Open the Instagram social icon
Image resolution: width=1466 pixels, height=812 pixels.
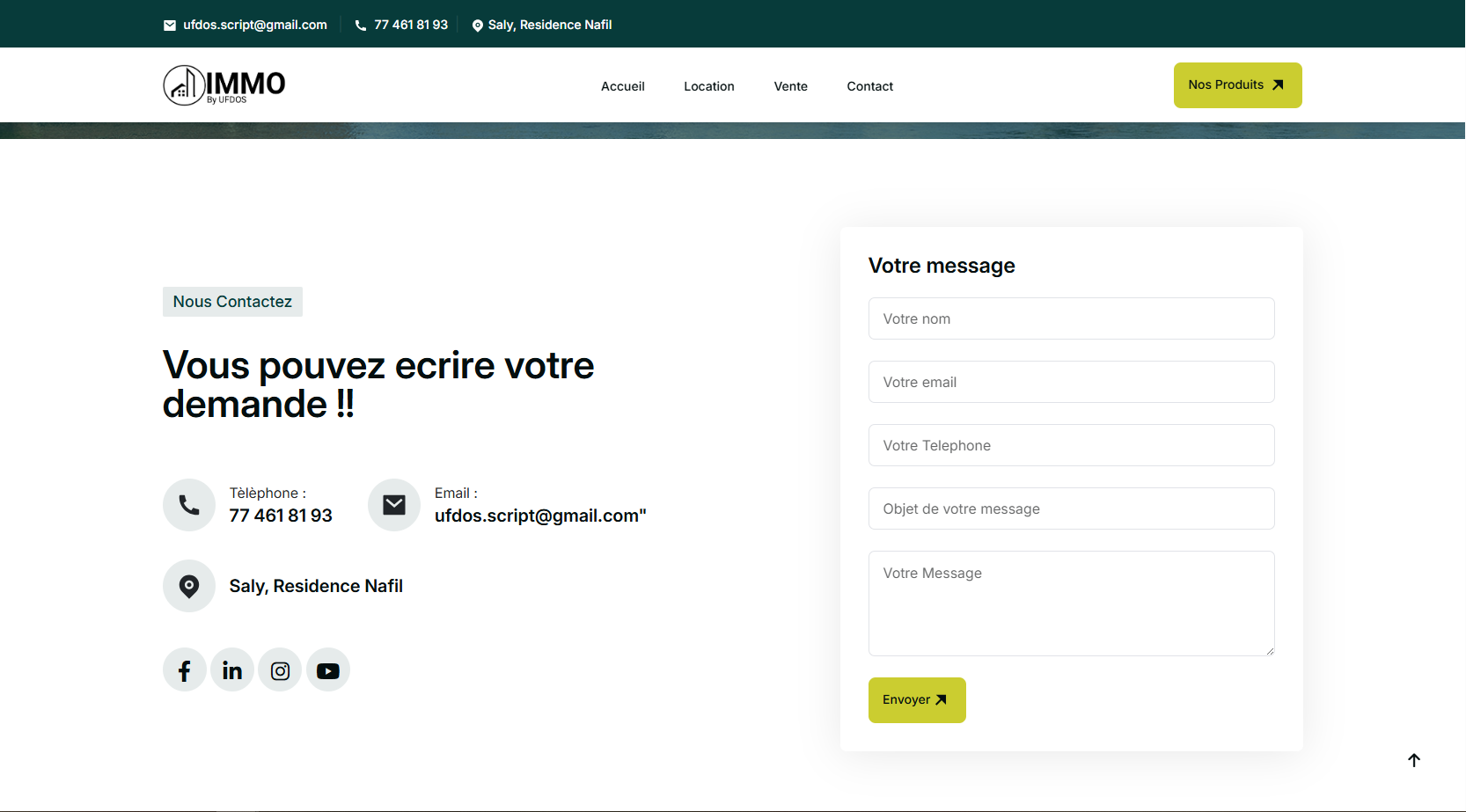click(280, 670)
